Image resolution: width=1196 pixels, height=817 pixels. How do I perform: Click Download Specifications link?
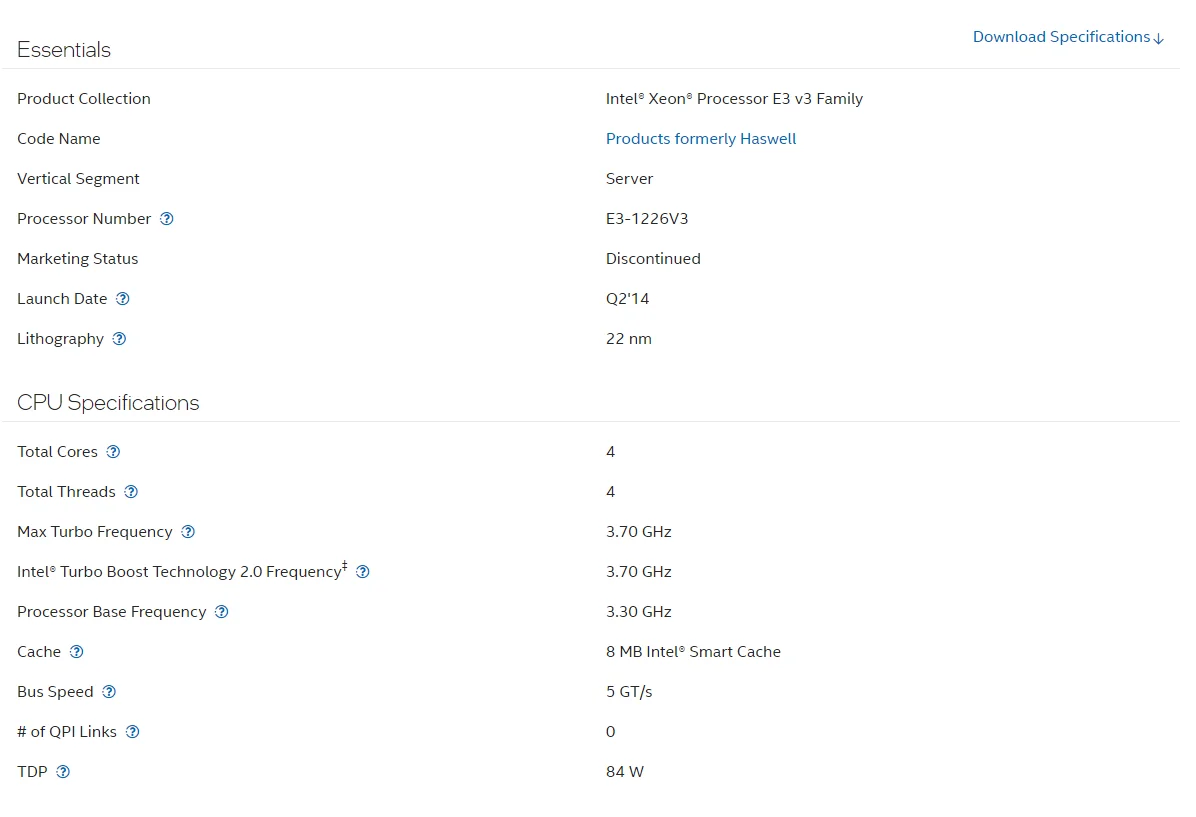[1068, 37]
